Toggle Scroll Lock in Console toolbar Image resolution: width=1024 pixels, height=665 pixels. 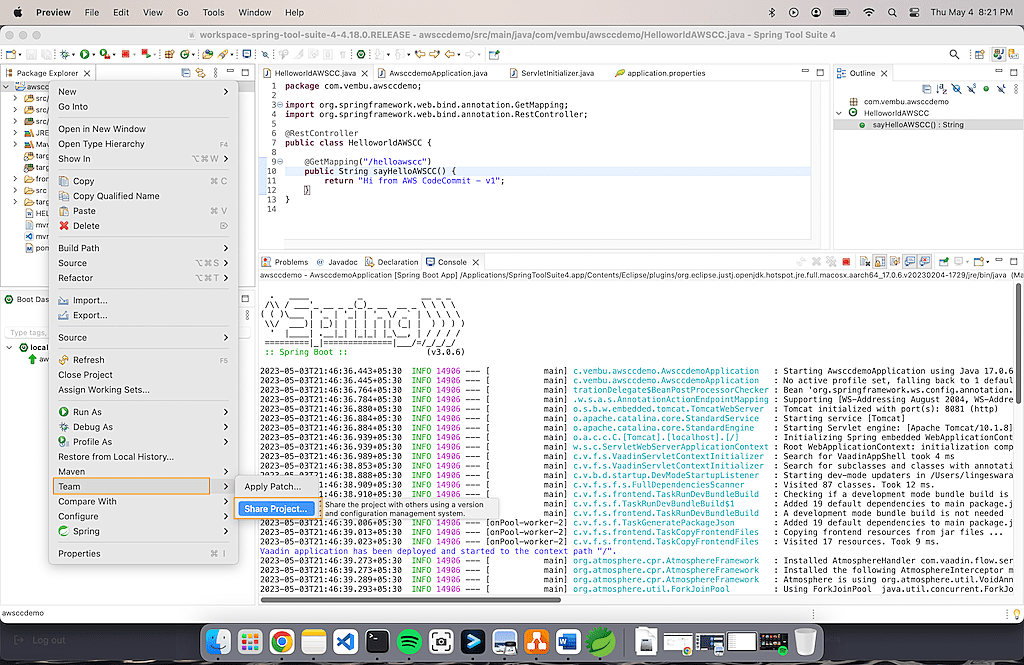[x=880, y=262]
